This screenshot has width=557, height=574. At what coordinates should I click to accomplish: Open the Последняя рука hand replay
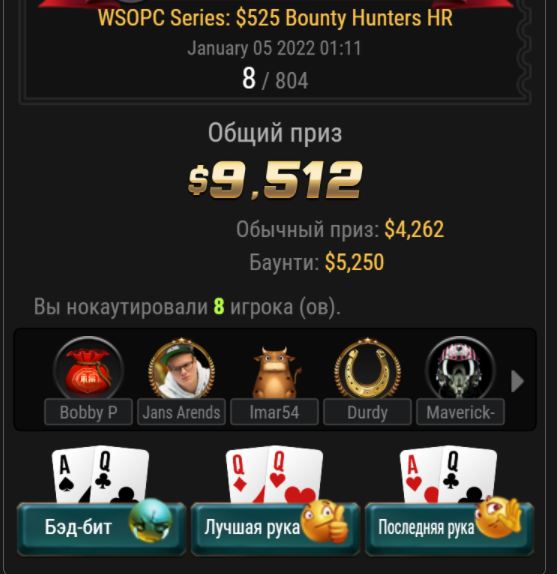449,528
